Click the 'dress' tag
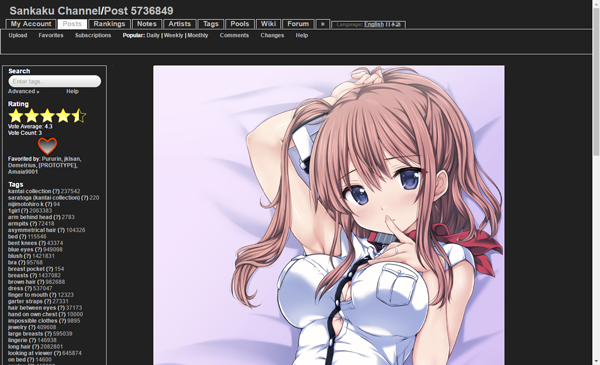This screenshot has height=365, width=600. pos(16,288)
